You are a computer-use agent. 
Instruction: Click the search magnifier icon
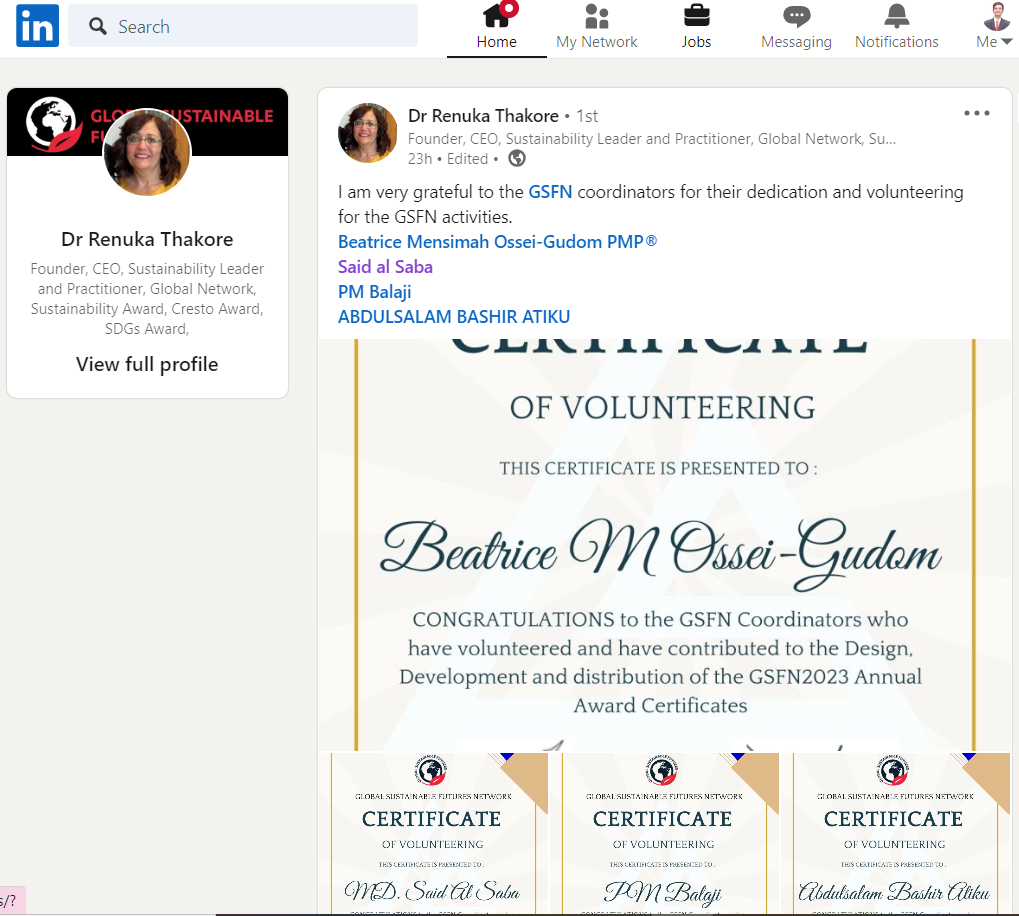pyautogui.click(x=97, y=26)
